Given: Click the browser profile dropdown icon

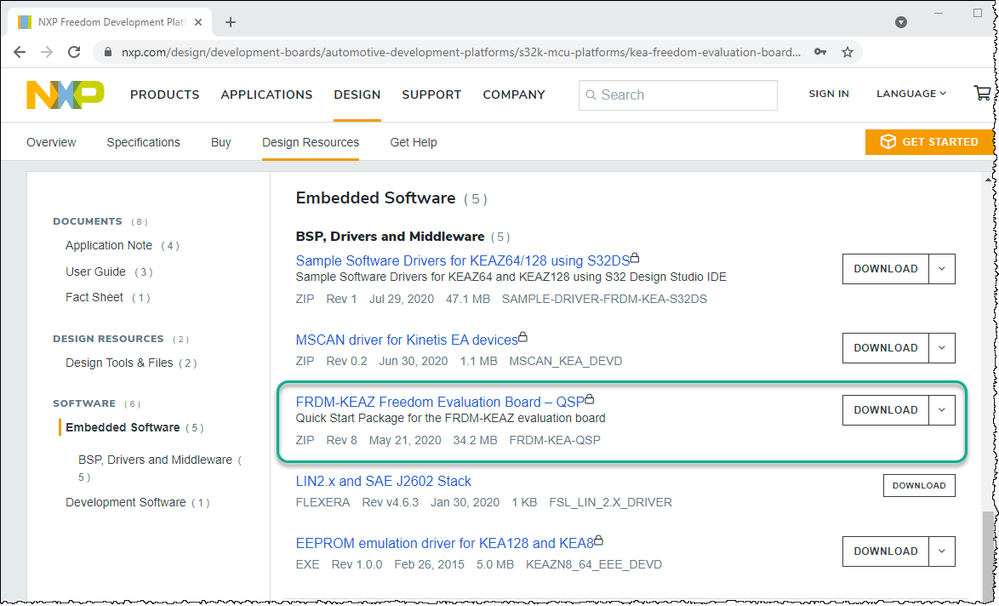Looking at the screenshot, I should [x=901, y=21].
